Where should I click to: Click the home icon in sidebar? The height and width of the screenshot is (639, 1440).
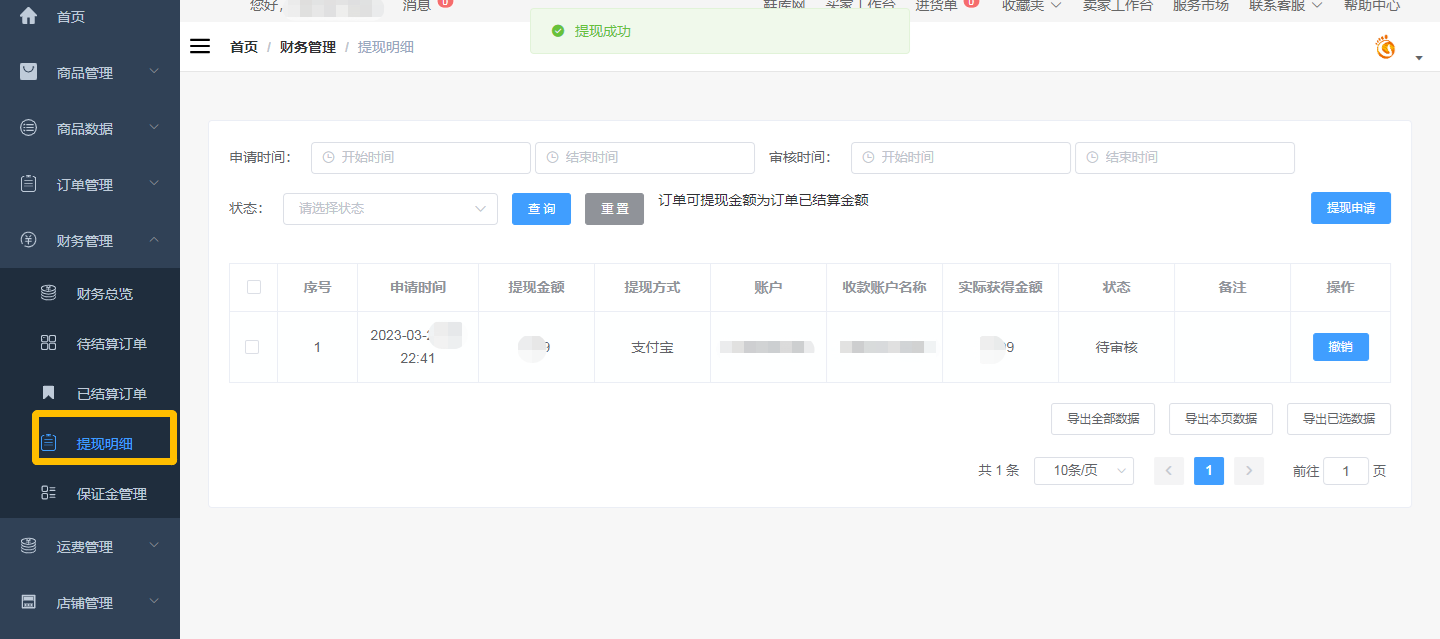click(x=29, y=16)
